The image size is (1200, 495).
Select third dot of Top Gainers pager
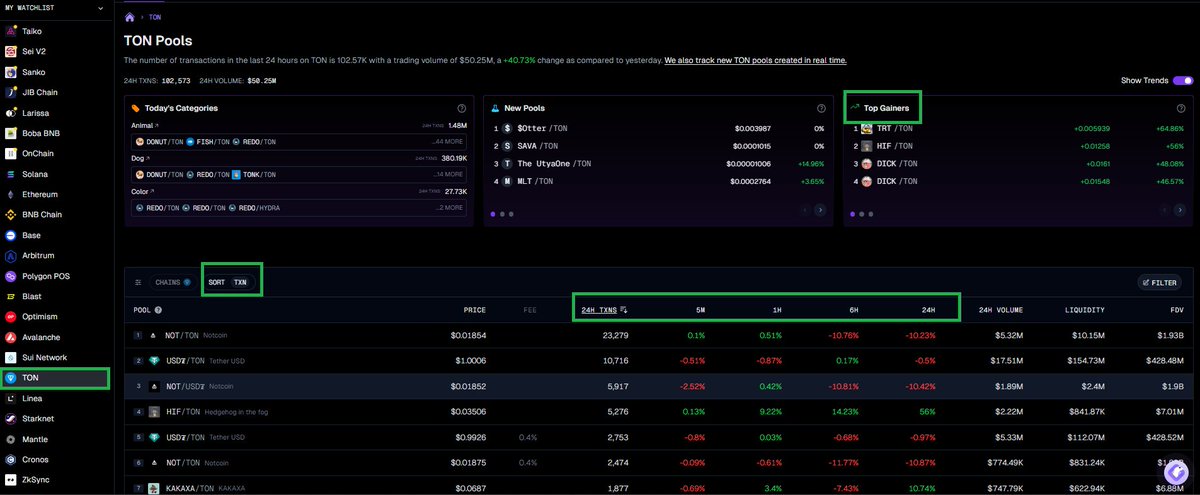pos(871,214)
